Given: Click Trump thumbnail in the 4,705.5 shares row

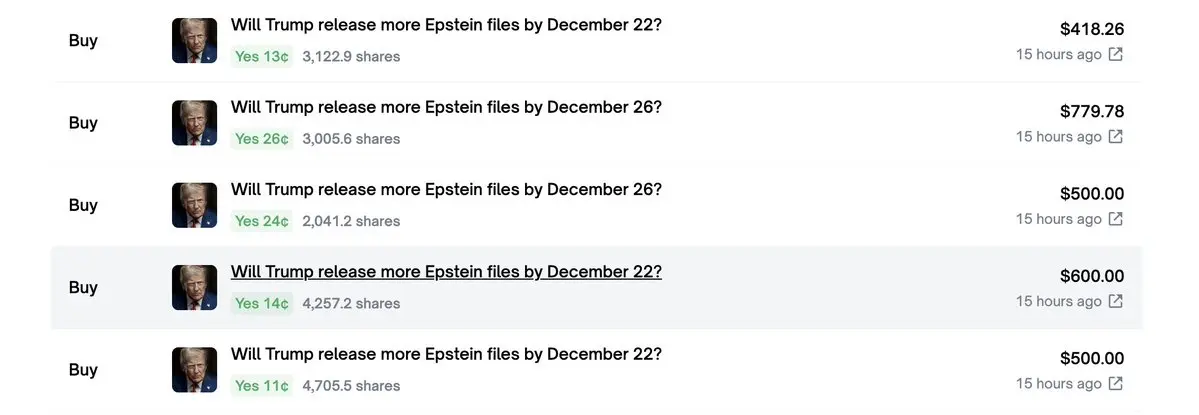Looking at the screenshot, I should pos(194,370).
